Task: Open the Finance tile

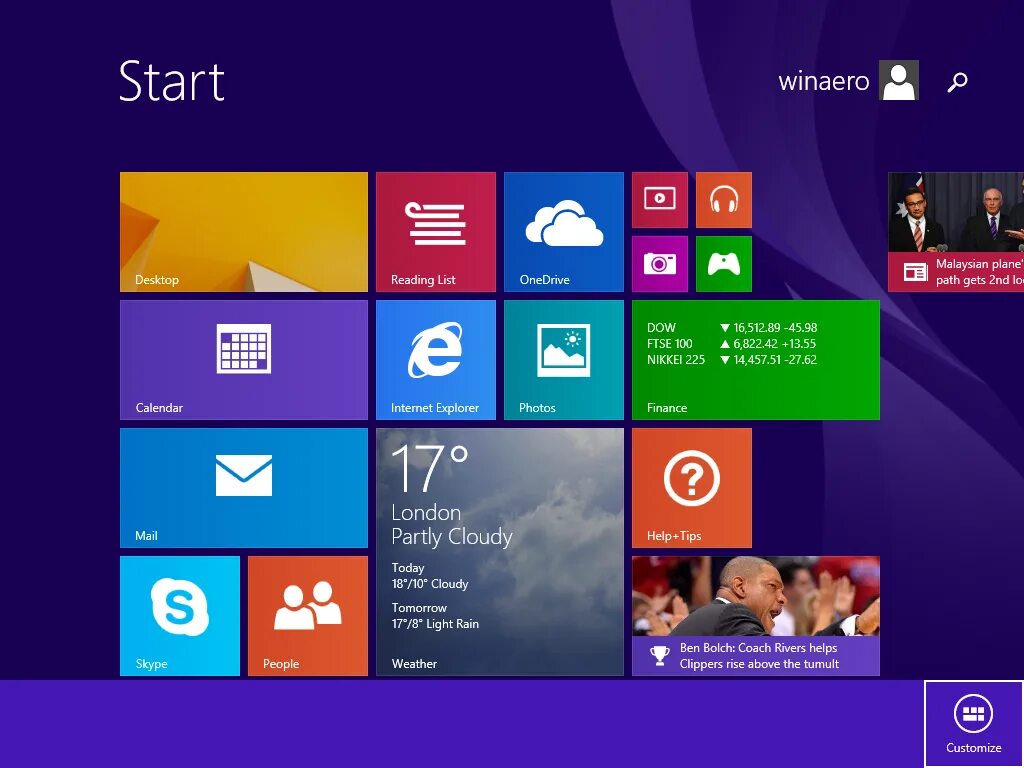Action: [x=756, y=360]
